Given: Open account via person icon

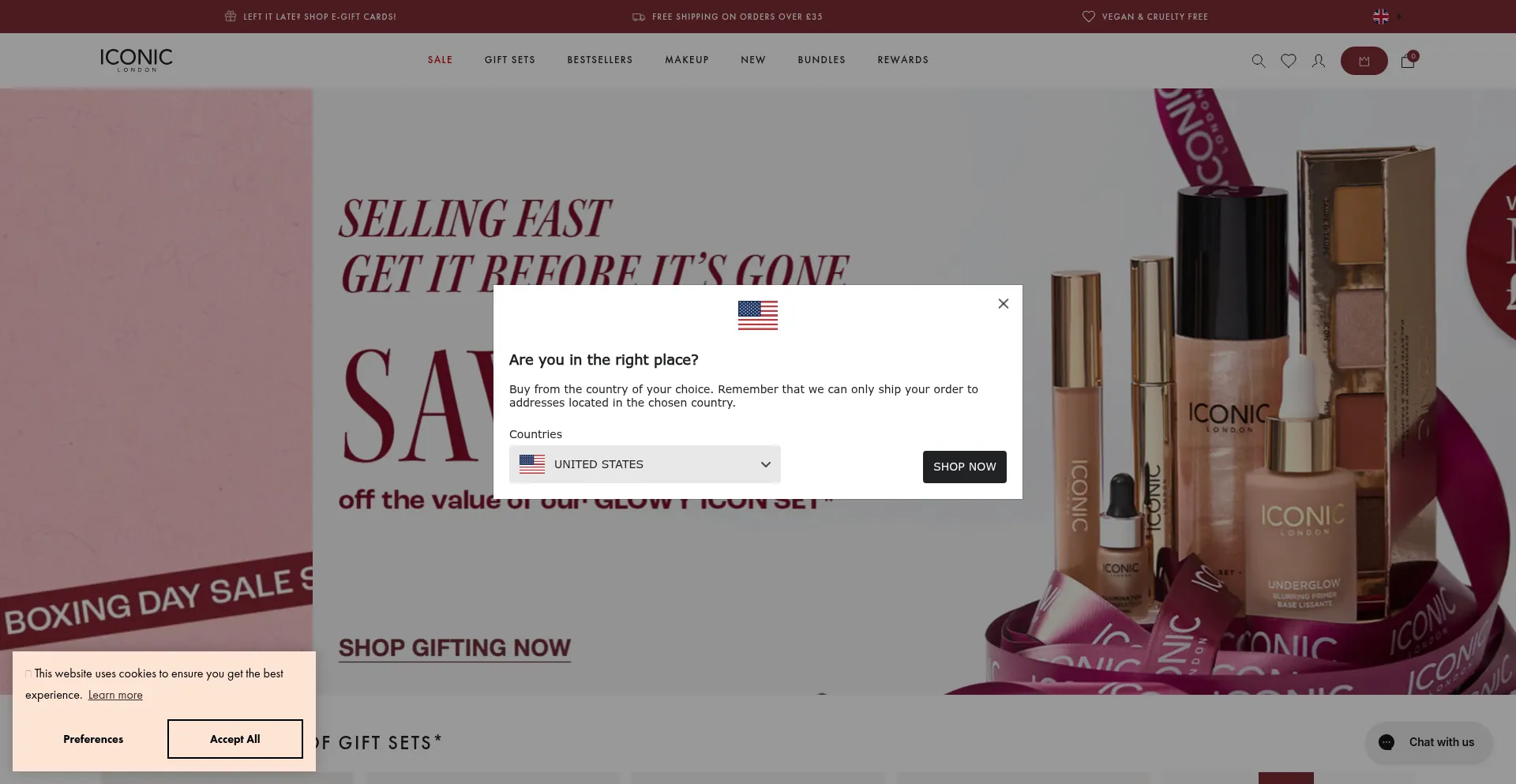Looking at the screenshot, I should click(1319, 61).
